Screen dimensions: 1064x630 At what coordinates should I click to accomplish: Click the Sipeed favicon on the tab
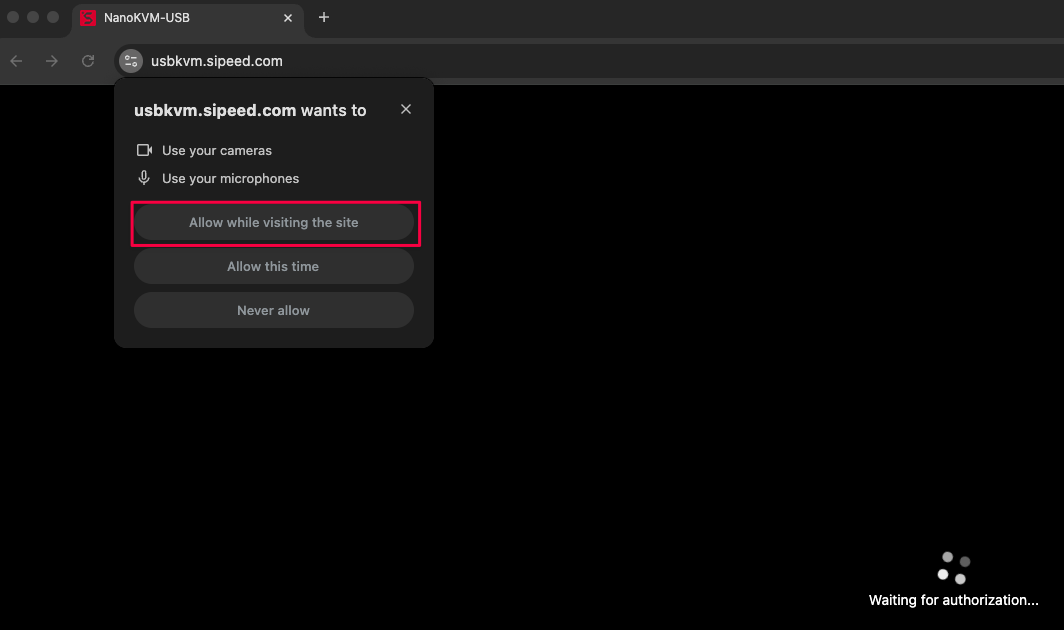[88, 18]
